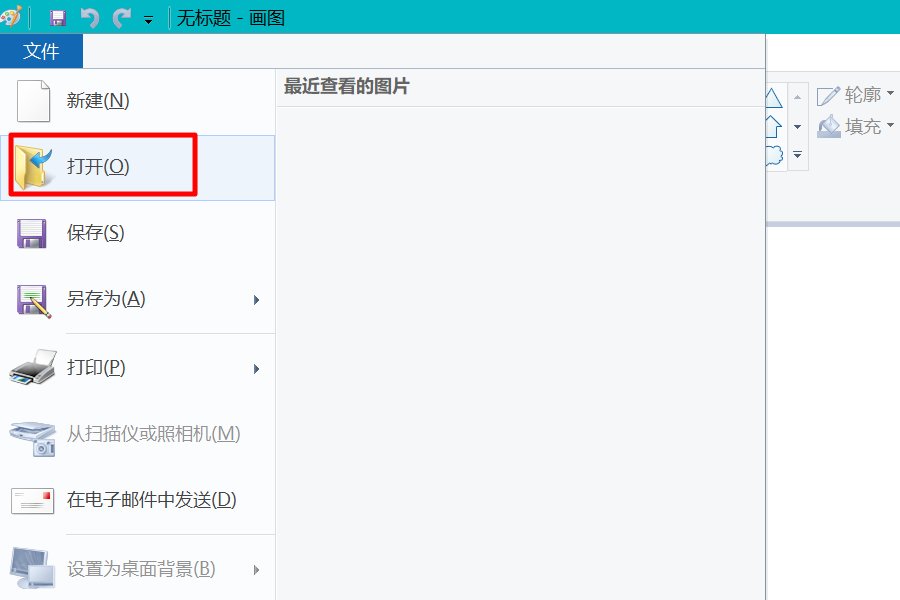Open the 填充 dropdown arrow
This screenshot has width=900, height=600.
(x=890, y=127)
